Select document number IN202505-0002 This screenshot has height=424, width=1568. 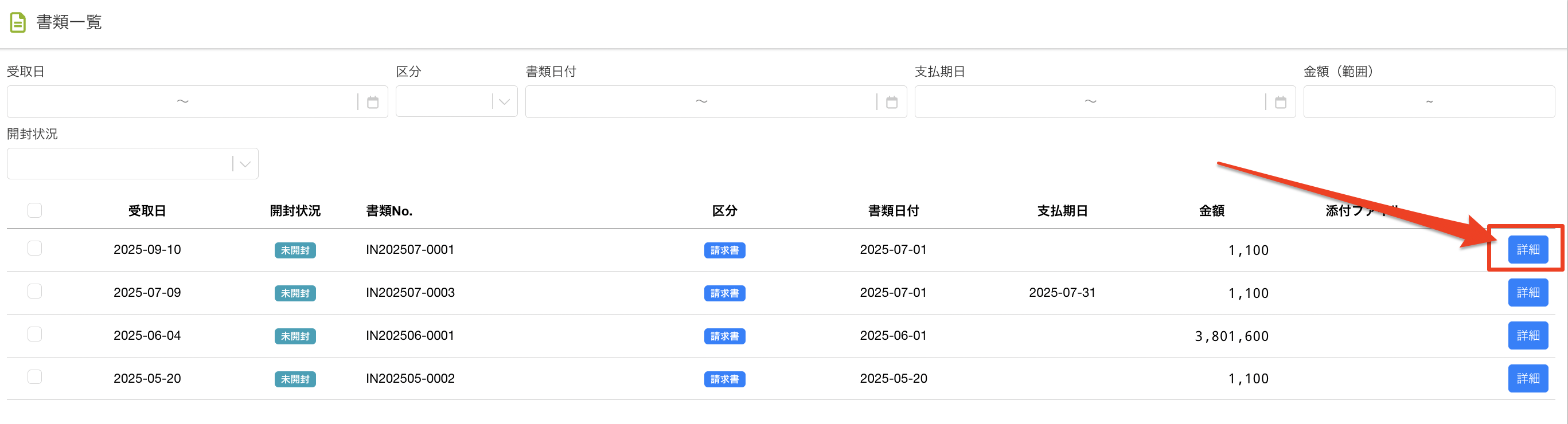409,379
